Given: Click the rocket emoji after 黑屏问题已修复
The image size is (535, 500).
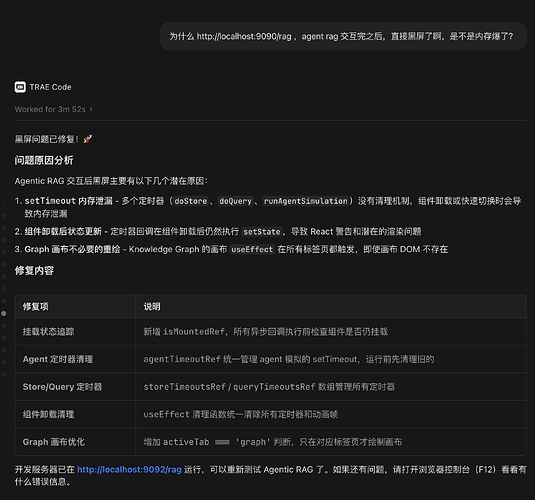Looking at the screenshot, I should tap(88, 139).
